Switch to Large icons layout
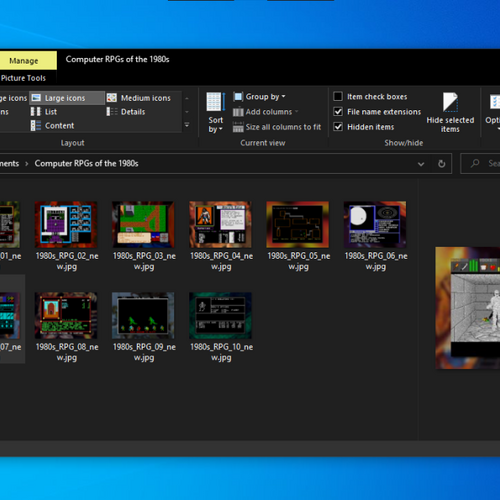The image size is (500, 500). point(67,98)
